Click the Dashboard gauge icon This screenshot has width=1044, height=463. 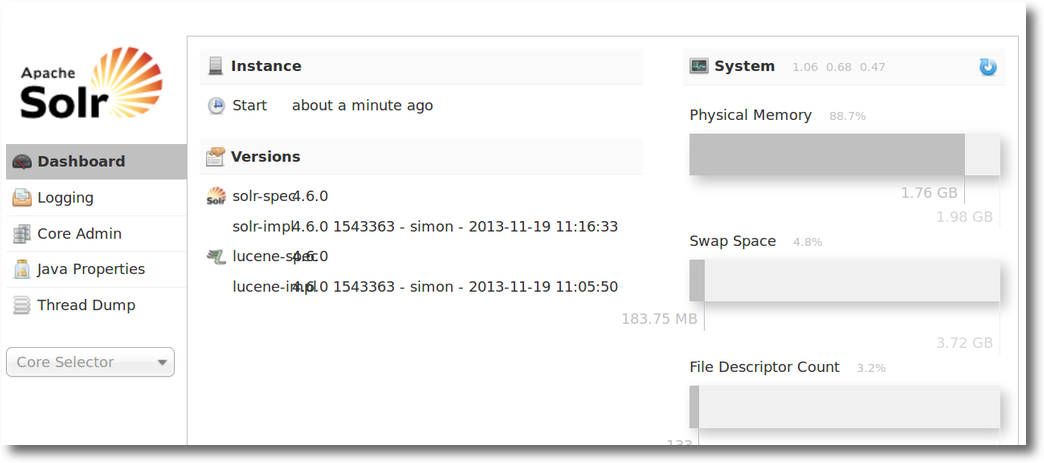click(22, 162)
